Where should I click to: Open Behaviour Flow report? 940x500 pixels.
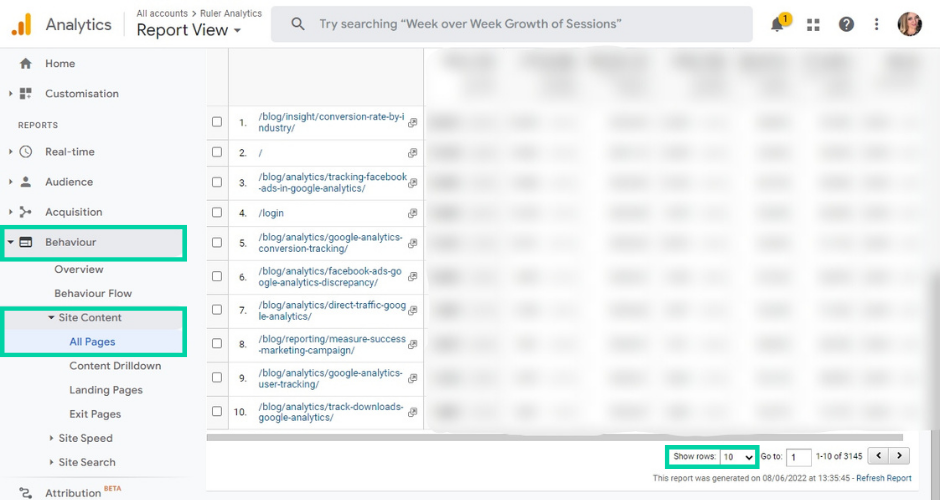[93, 293]
